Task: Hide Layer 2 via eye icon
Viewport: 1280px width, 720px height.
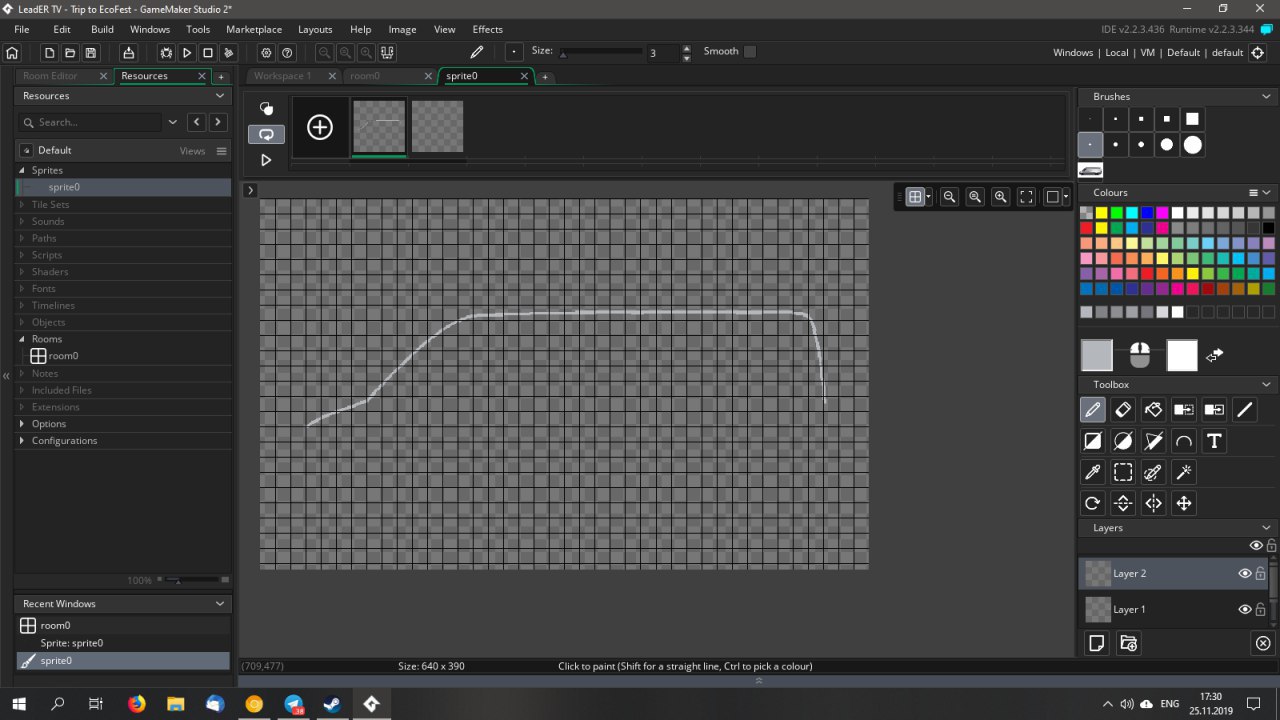Action: [1245, 573]
